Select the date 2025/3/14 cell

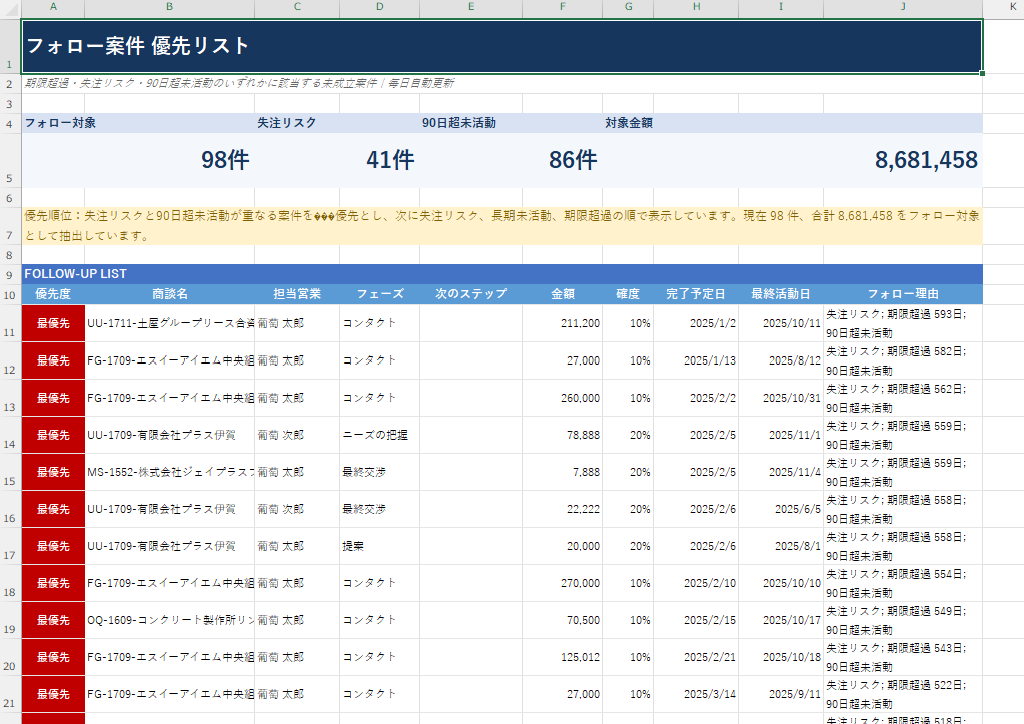(x=696, y=694)
